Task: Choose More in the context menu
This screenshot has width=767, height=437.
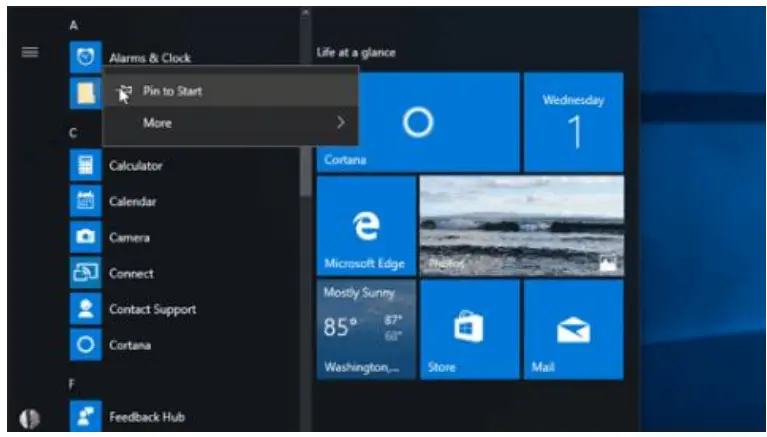Action: pos(230,123)
